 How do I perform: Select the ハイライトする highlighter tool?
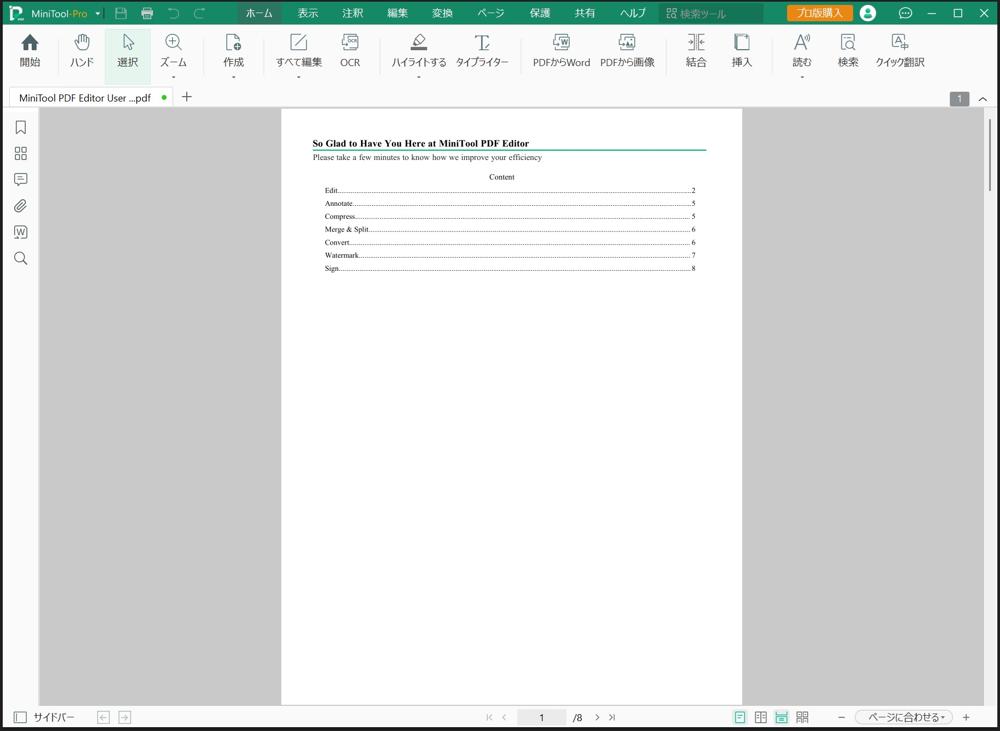point(418,51)
